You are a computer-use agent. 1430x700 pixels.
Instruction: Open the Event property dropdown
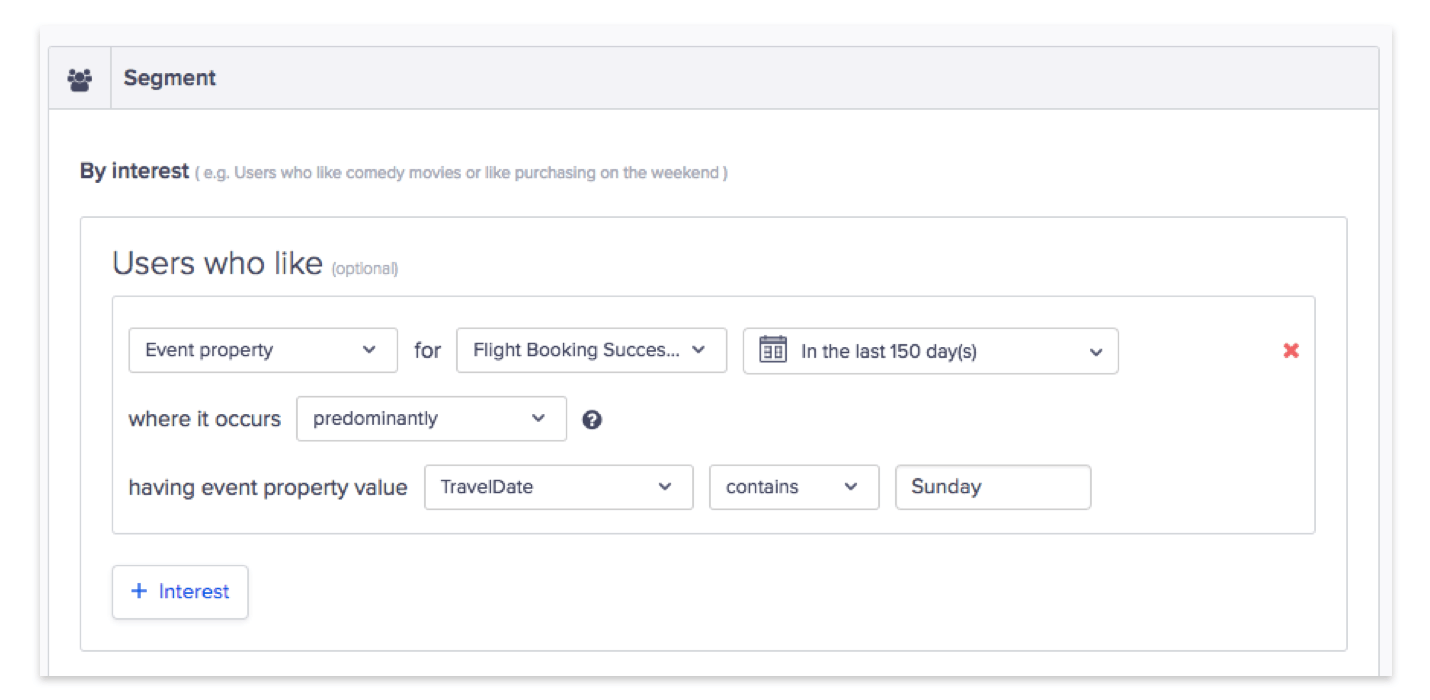[263, 350]
